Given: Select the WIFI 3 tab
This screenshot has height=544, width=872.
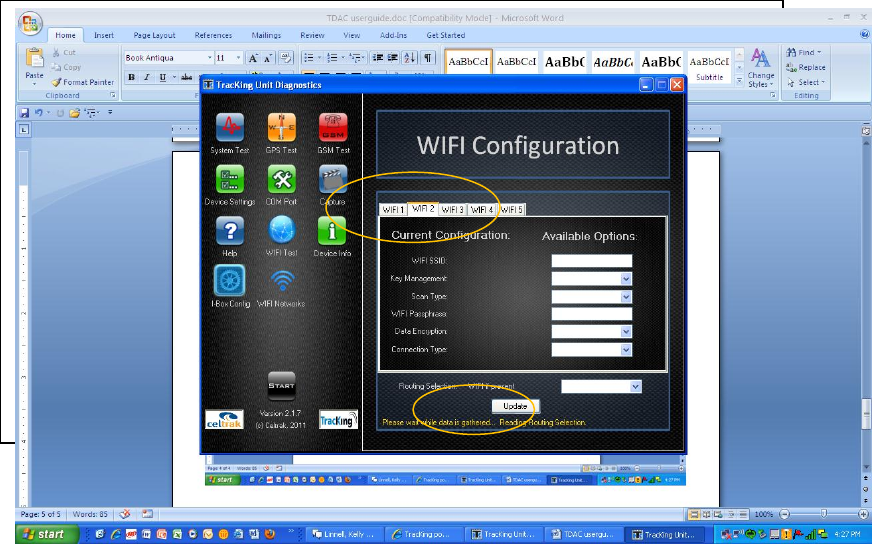Looking at the screenshot, I should click(x=452, y=210).
